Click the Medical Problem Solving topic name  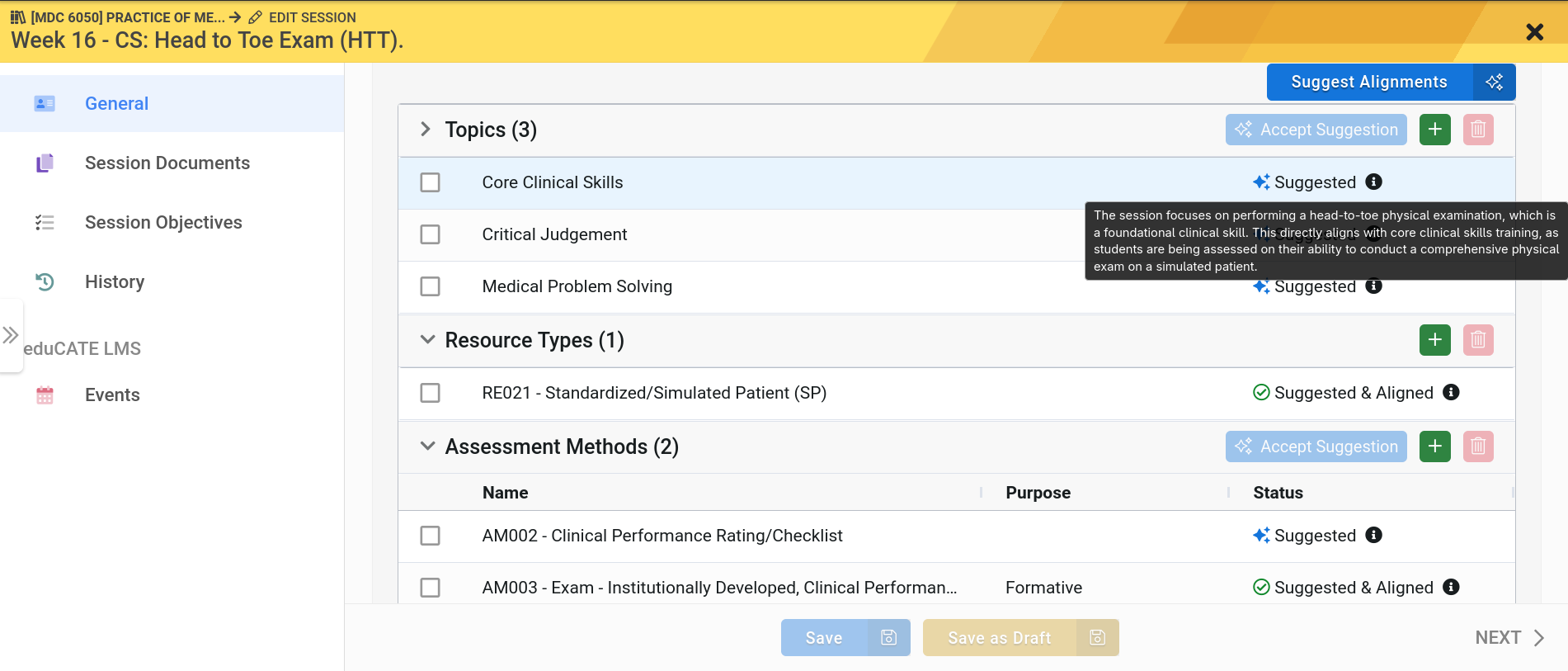(577, 286)
